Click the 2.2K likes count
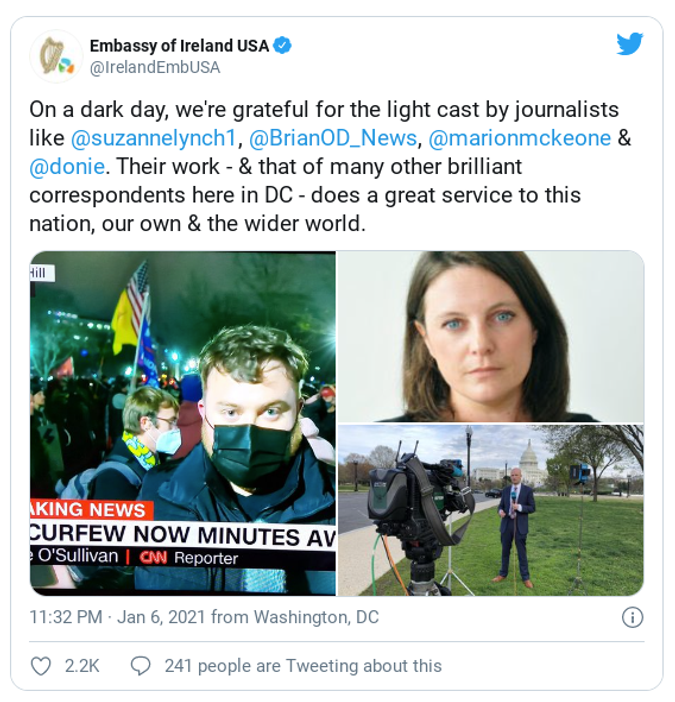This screenshot has height=702, width=675. tap(82, 666)
